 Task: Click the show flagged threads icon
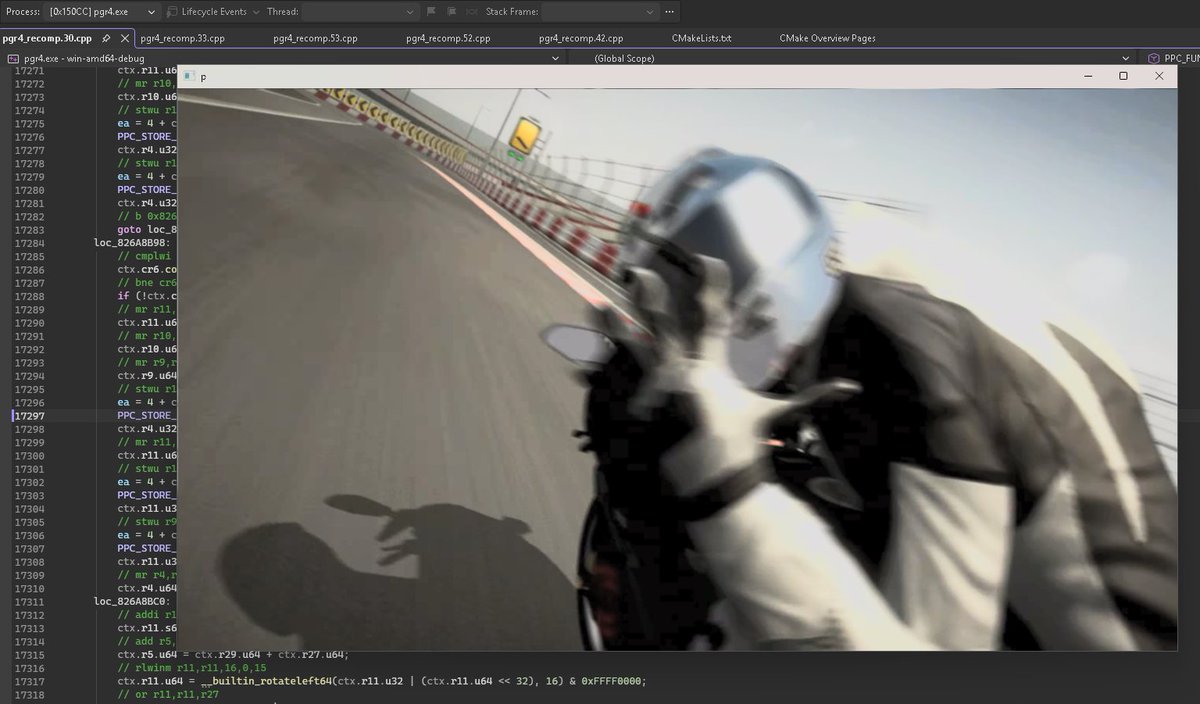point(450,12)
